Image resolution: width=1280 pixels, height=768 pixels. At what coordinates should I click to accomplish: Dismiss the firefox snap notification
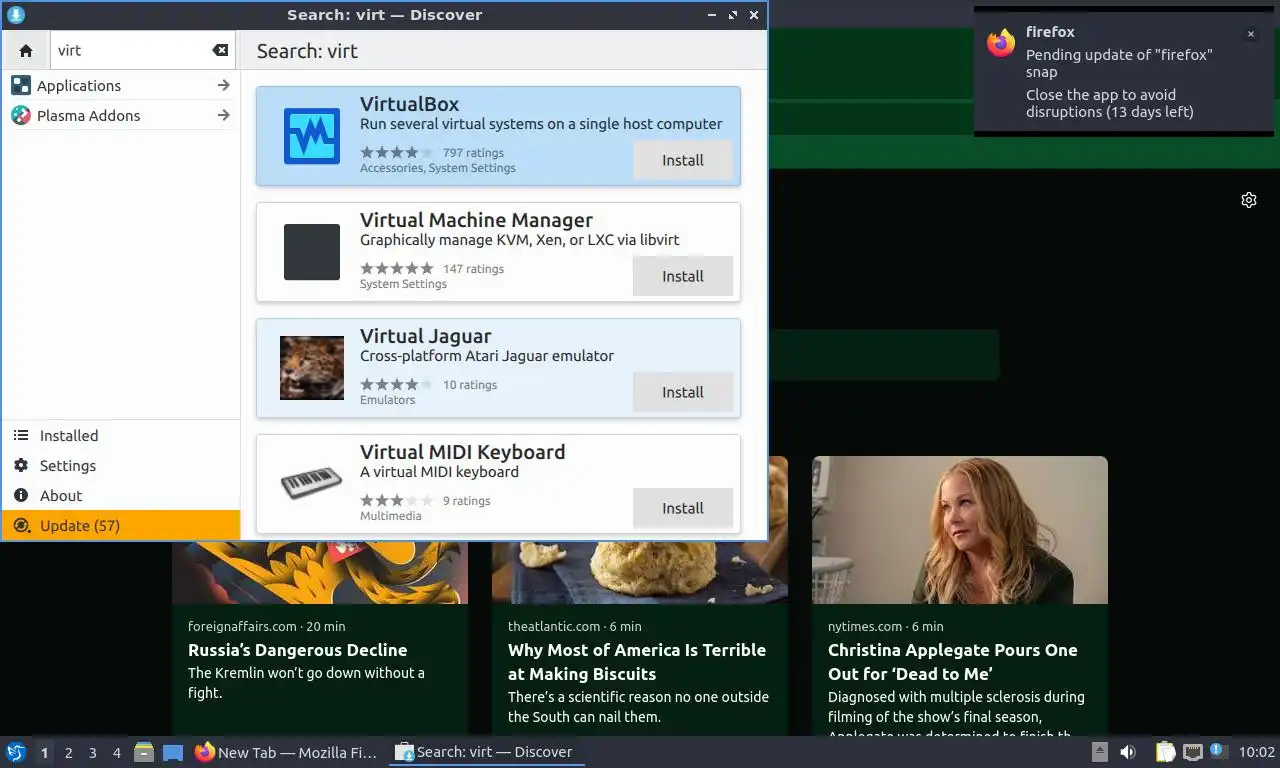(1250, 34)
